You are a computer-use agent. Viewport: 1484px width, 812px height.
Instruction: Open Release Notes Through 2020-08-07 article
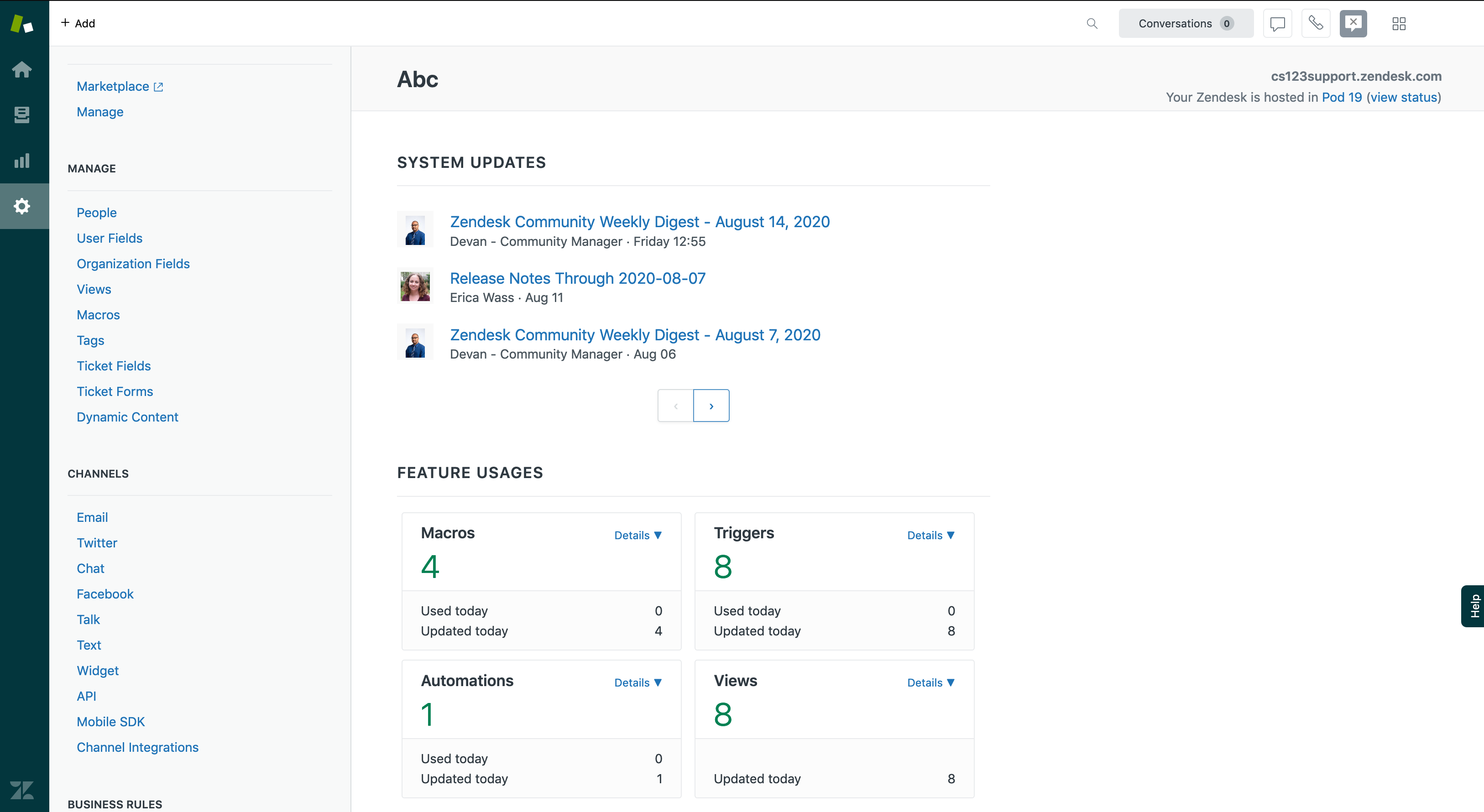pos(577,278)
